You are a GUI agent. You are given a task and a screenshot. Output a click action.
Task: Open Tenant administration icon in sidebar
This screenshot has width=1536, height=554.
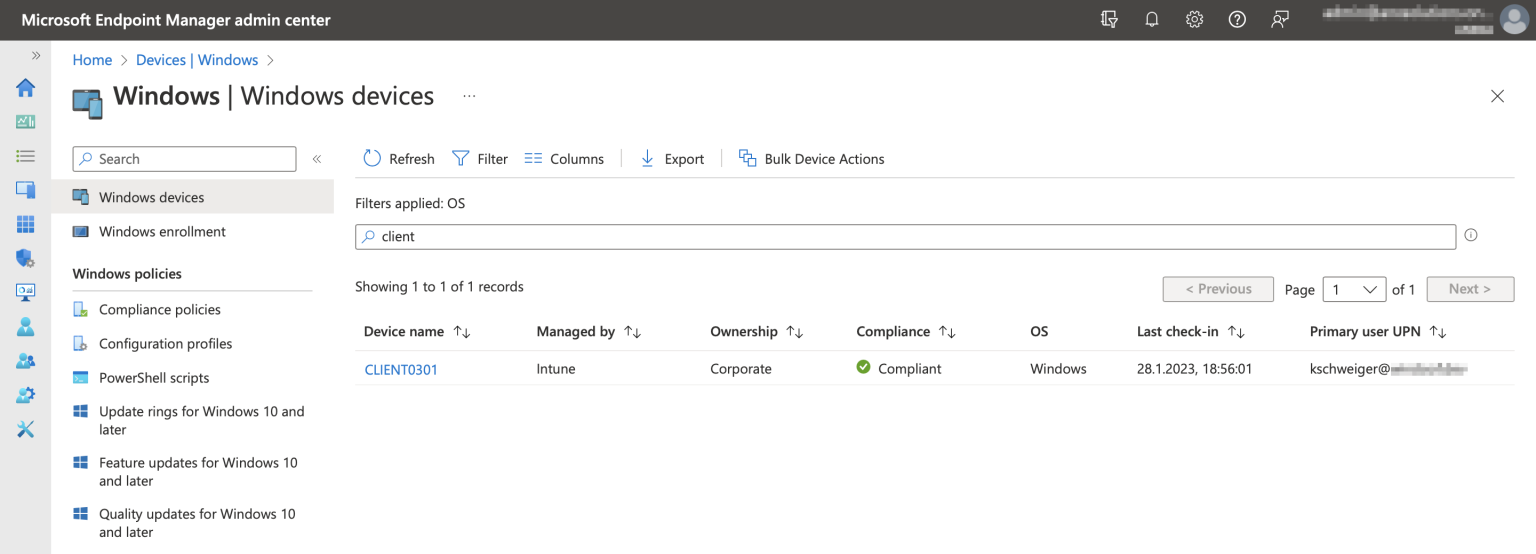pos(26,395)
